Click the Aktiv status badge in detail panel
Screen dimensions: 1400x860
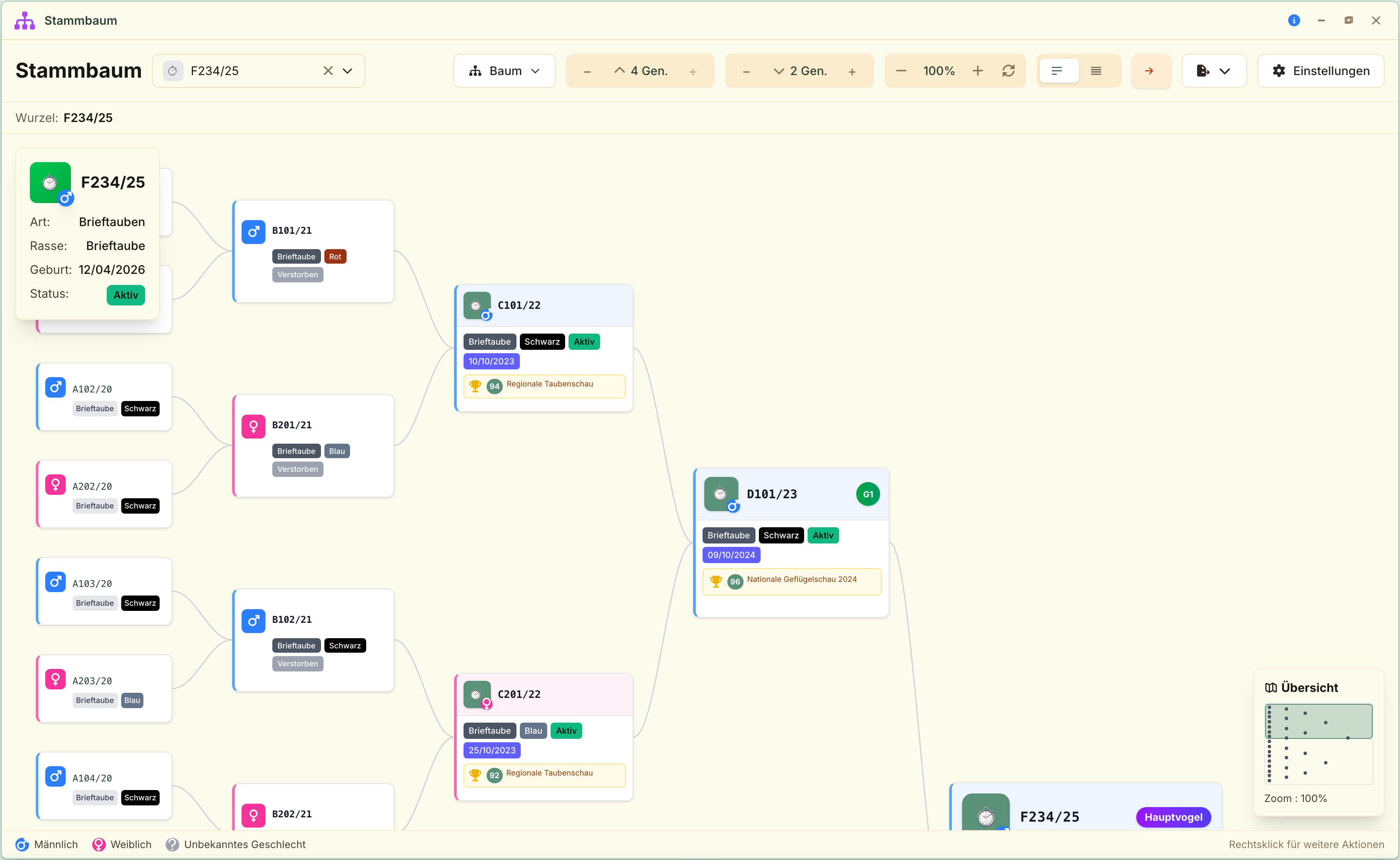tap(126, 295)
